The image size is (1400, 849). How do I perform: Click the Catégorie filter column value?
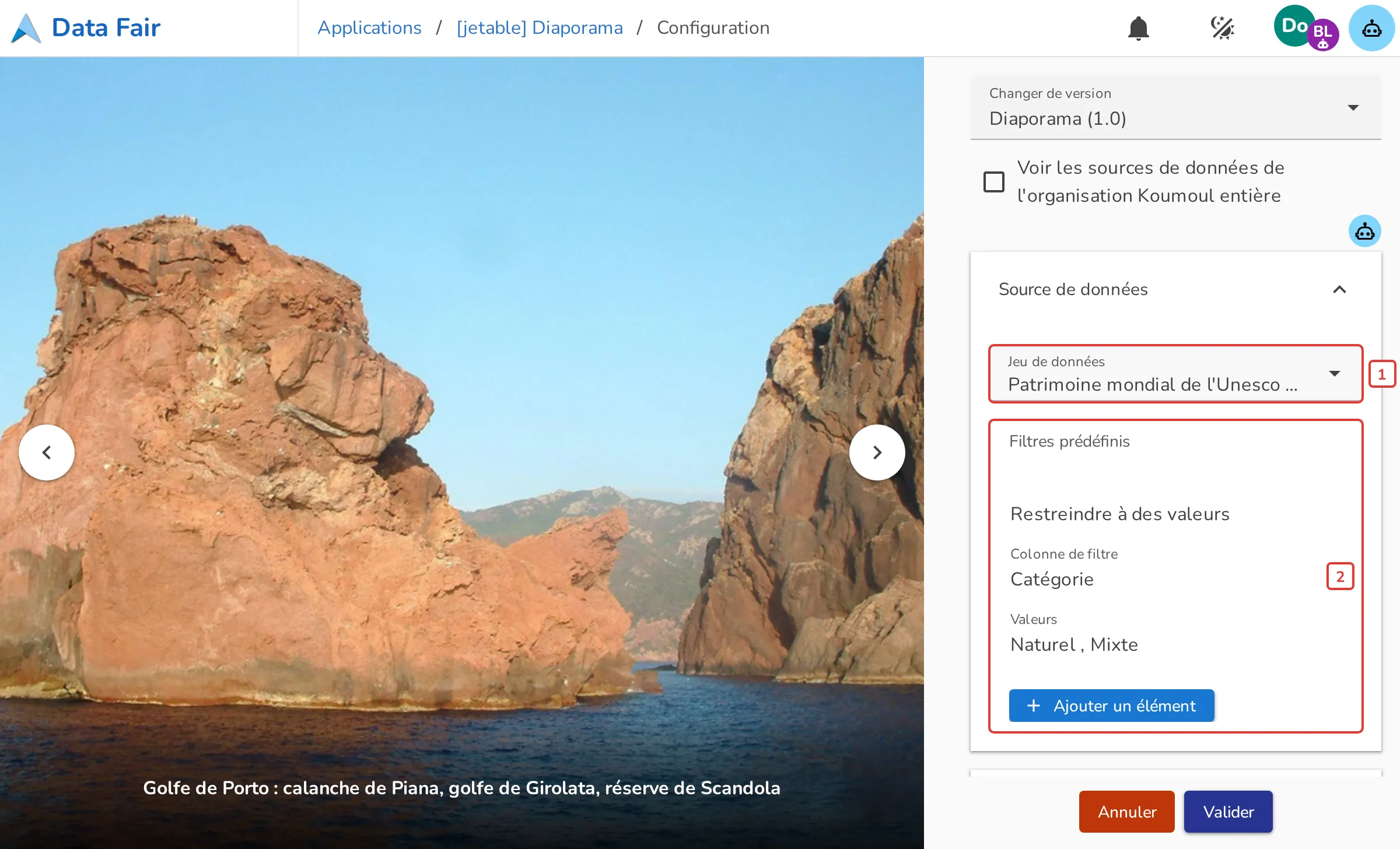(1052, 579)
